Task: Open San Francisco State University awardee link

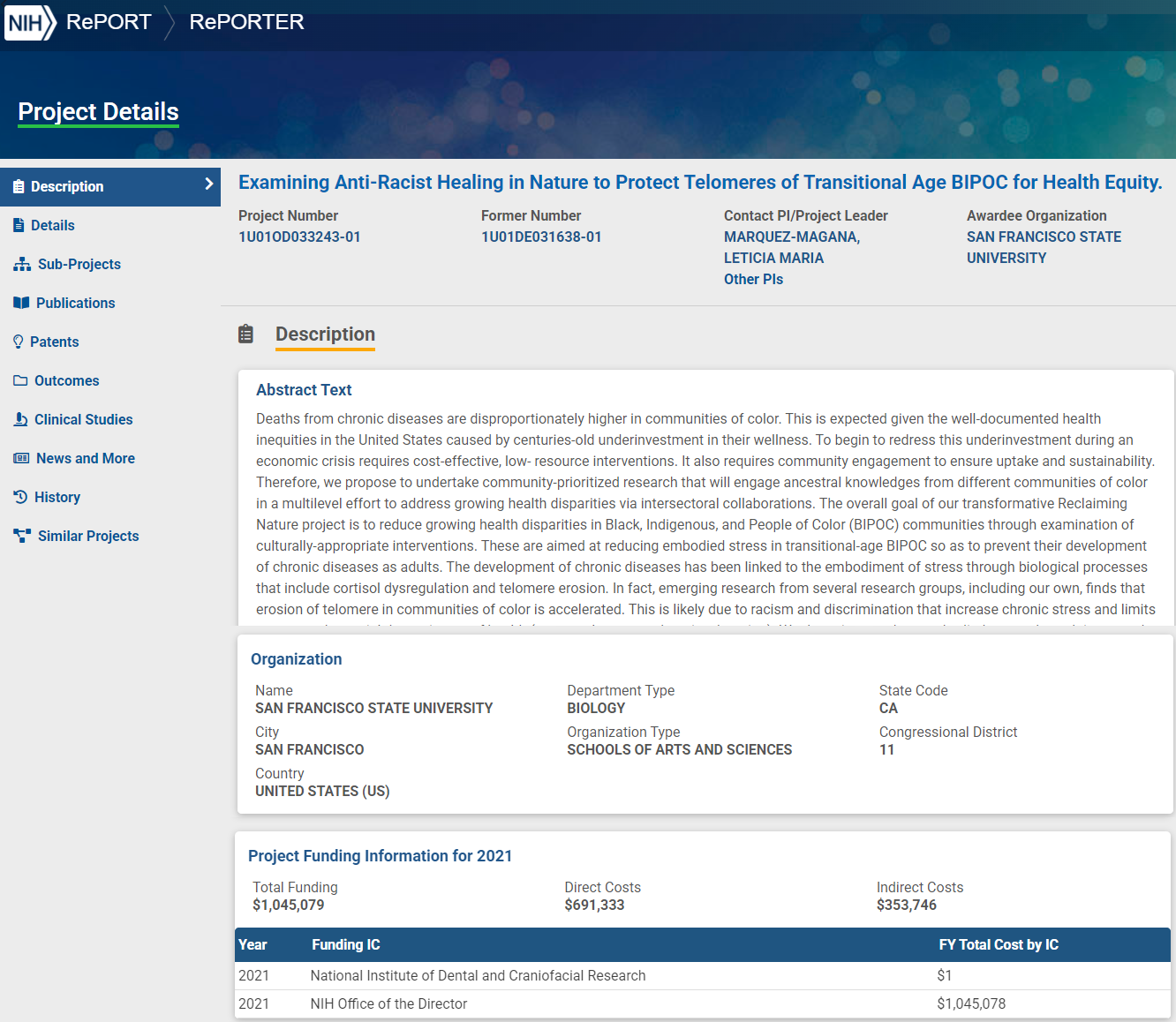Action: [x=1043, y=247]
